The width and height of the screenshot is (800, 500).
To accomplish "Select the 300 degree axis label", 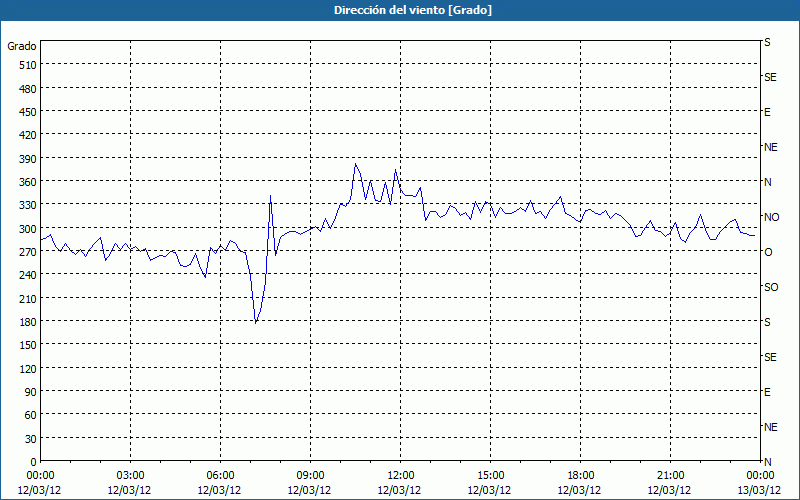I will tap(28, 229).
